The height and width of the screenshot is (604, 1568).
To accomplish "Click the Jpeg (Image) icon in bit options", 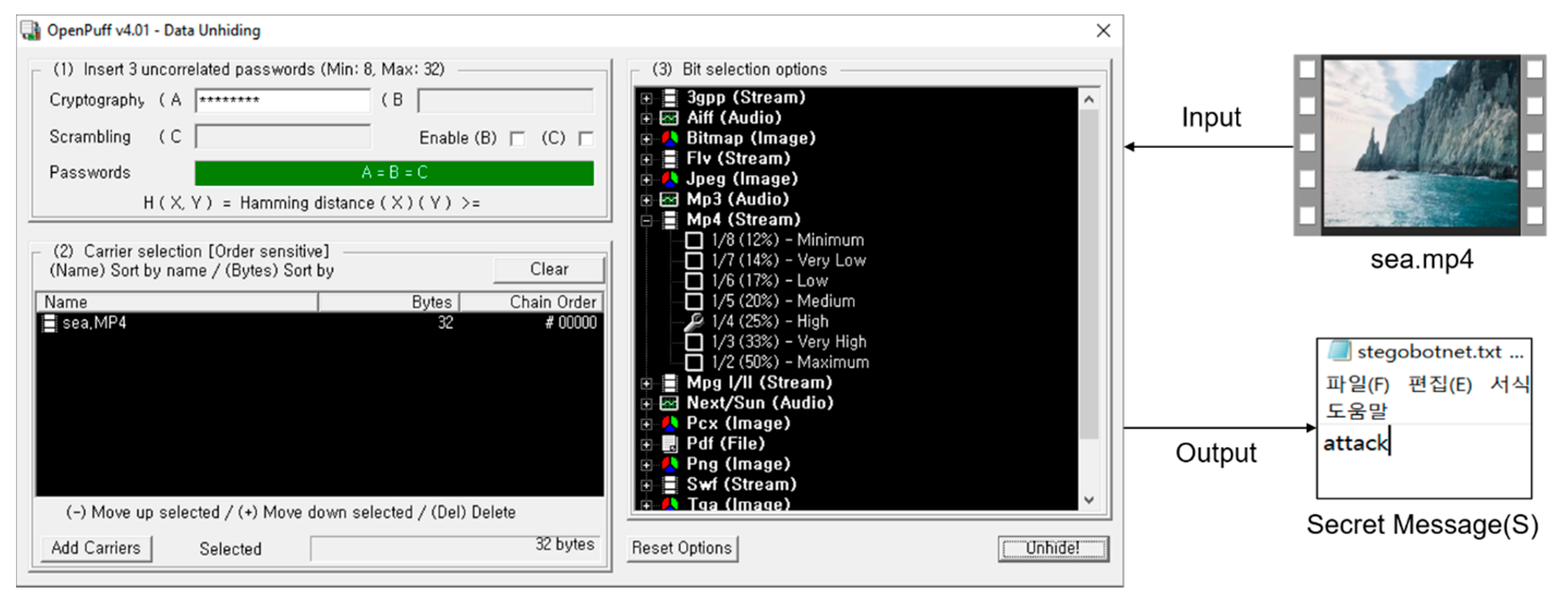I will [x=670, y=179].
